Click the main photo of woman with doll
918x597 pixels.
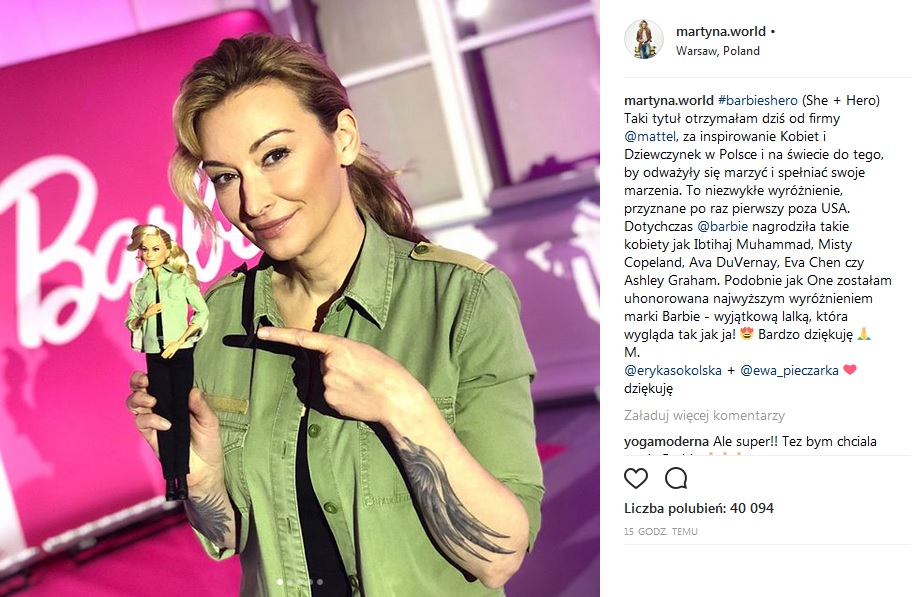click(300, 298)
